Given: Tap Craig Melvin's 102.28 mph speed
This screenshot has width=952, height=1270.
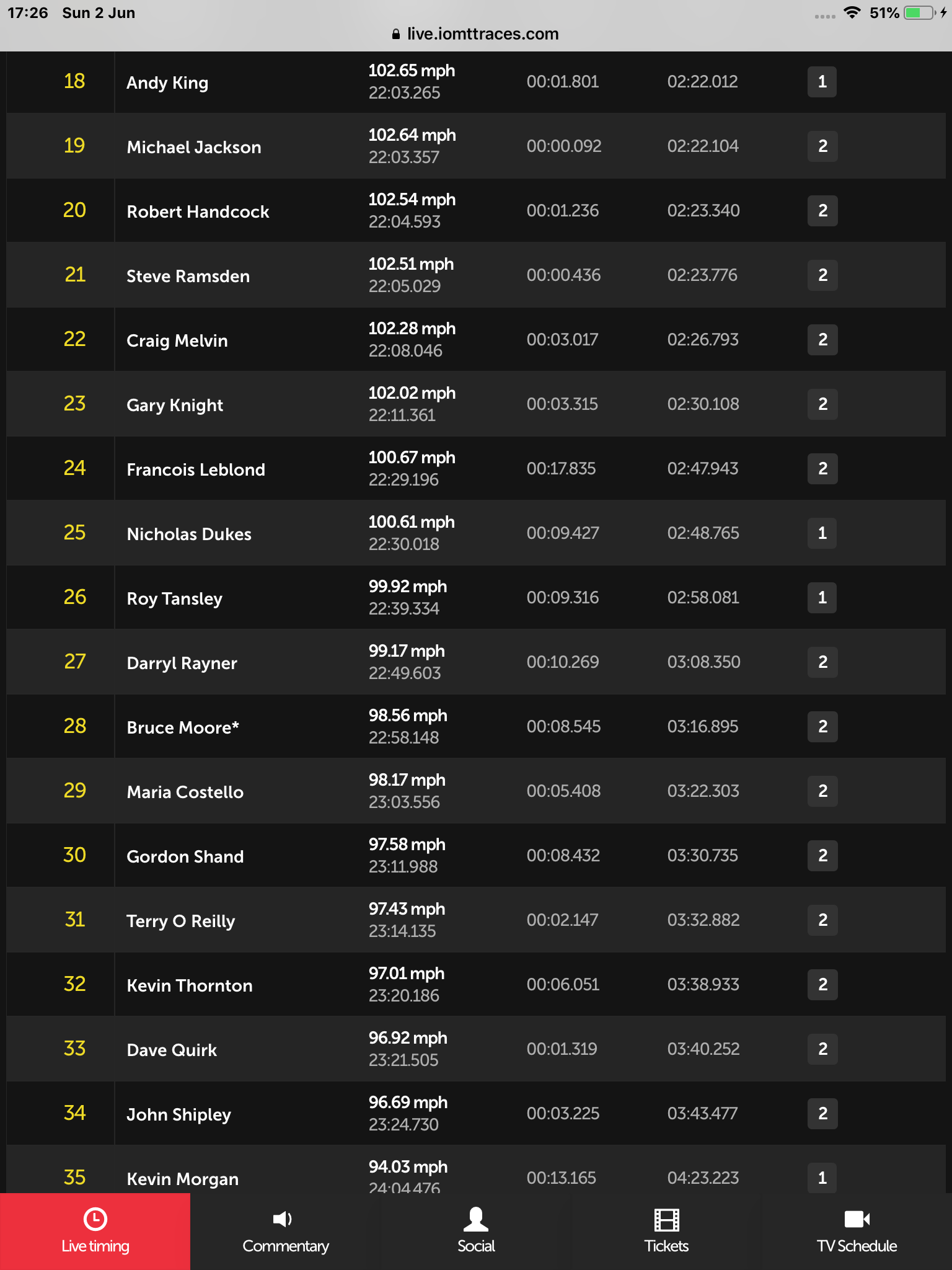Looking at the screenshot, I should point(412,329).
